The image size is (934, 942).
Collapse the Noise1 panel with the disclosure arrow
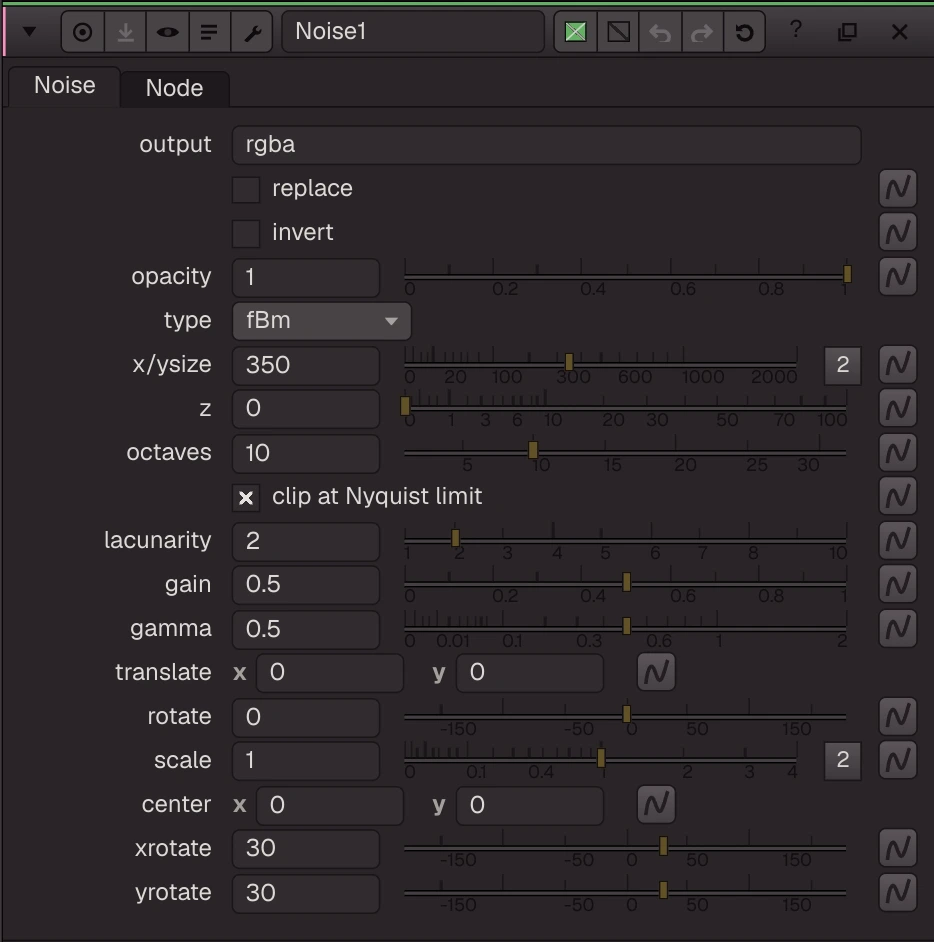pos(29,31)
